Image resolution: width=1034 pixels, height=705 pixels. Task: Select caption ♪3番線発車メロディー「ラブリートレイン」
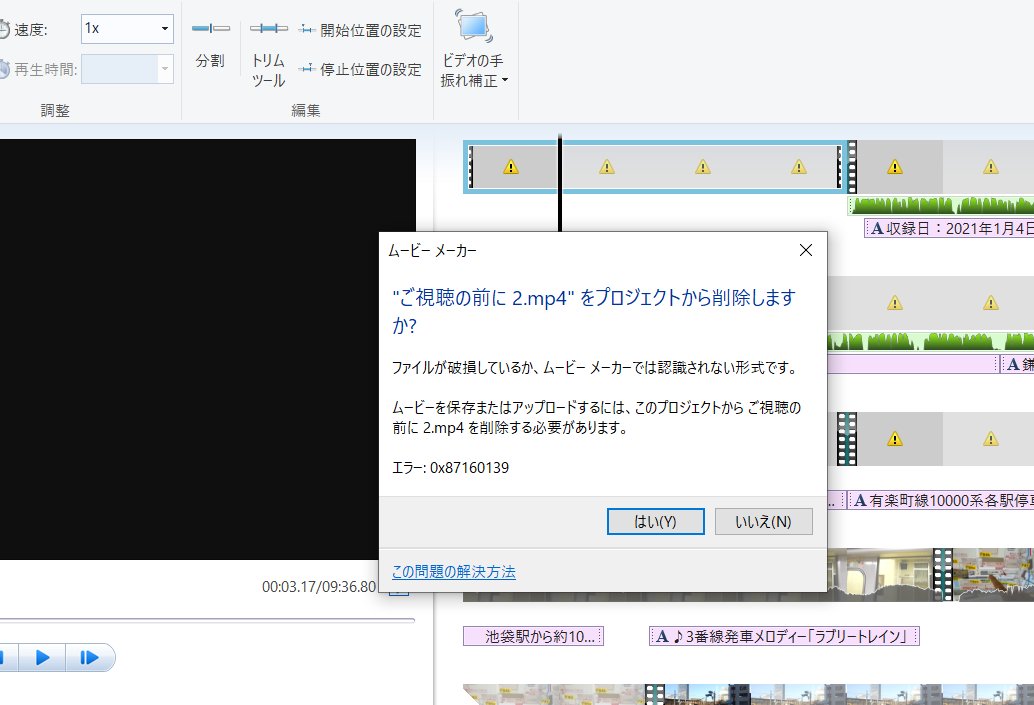784,636
